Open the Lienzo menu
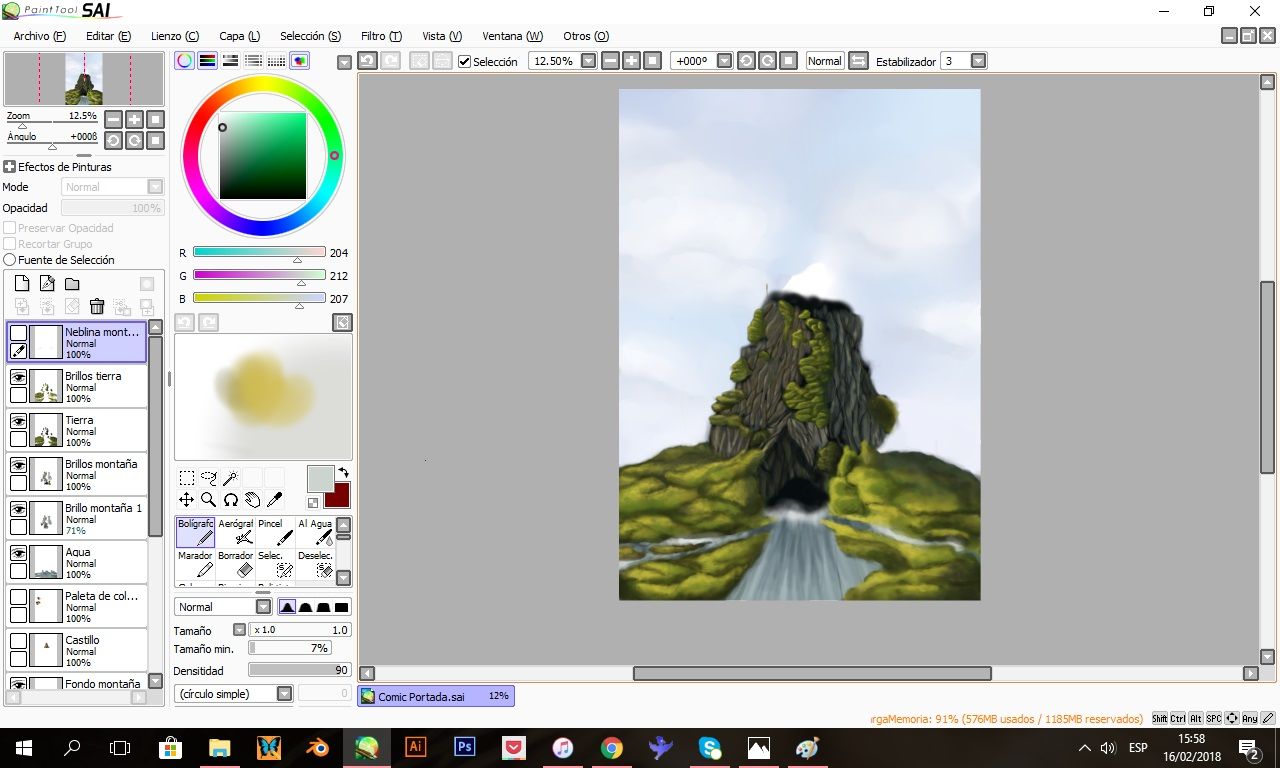Screen dimensions: 1280x768 pos(175,36)
